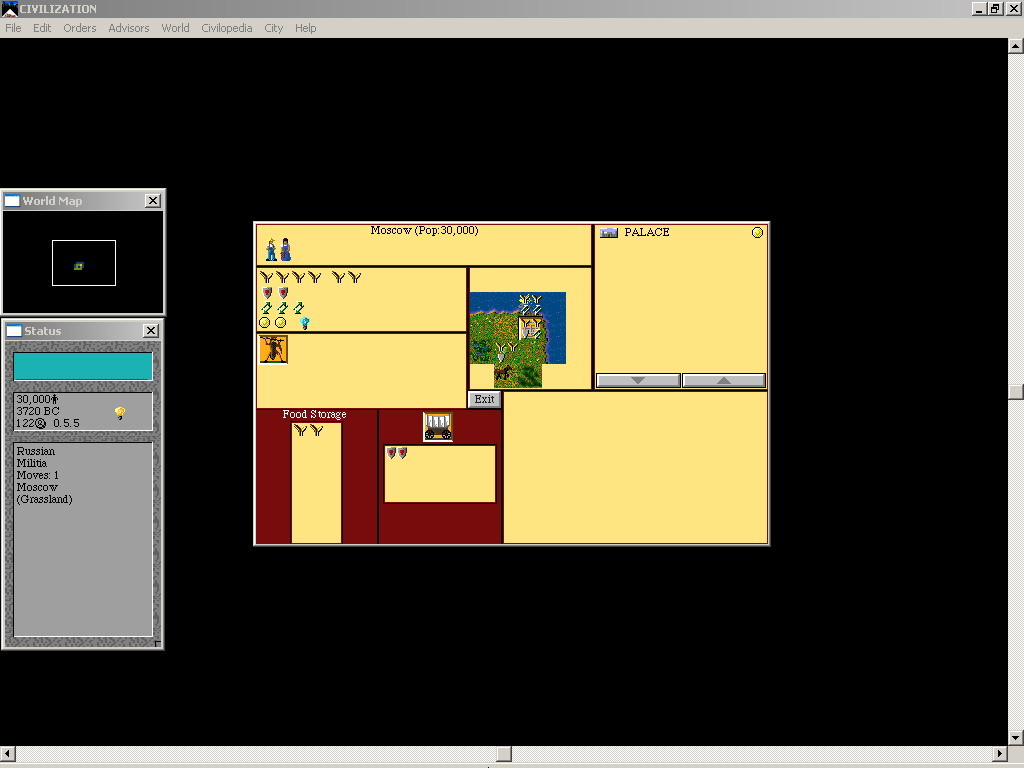The width and height of the screenshot is (1024, 768).
Task: Click the horizontal scrollbar thumb
Action: 504,754
